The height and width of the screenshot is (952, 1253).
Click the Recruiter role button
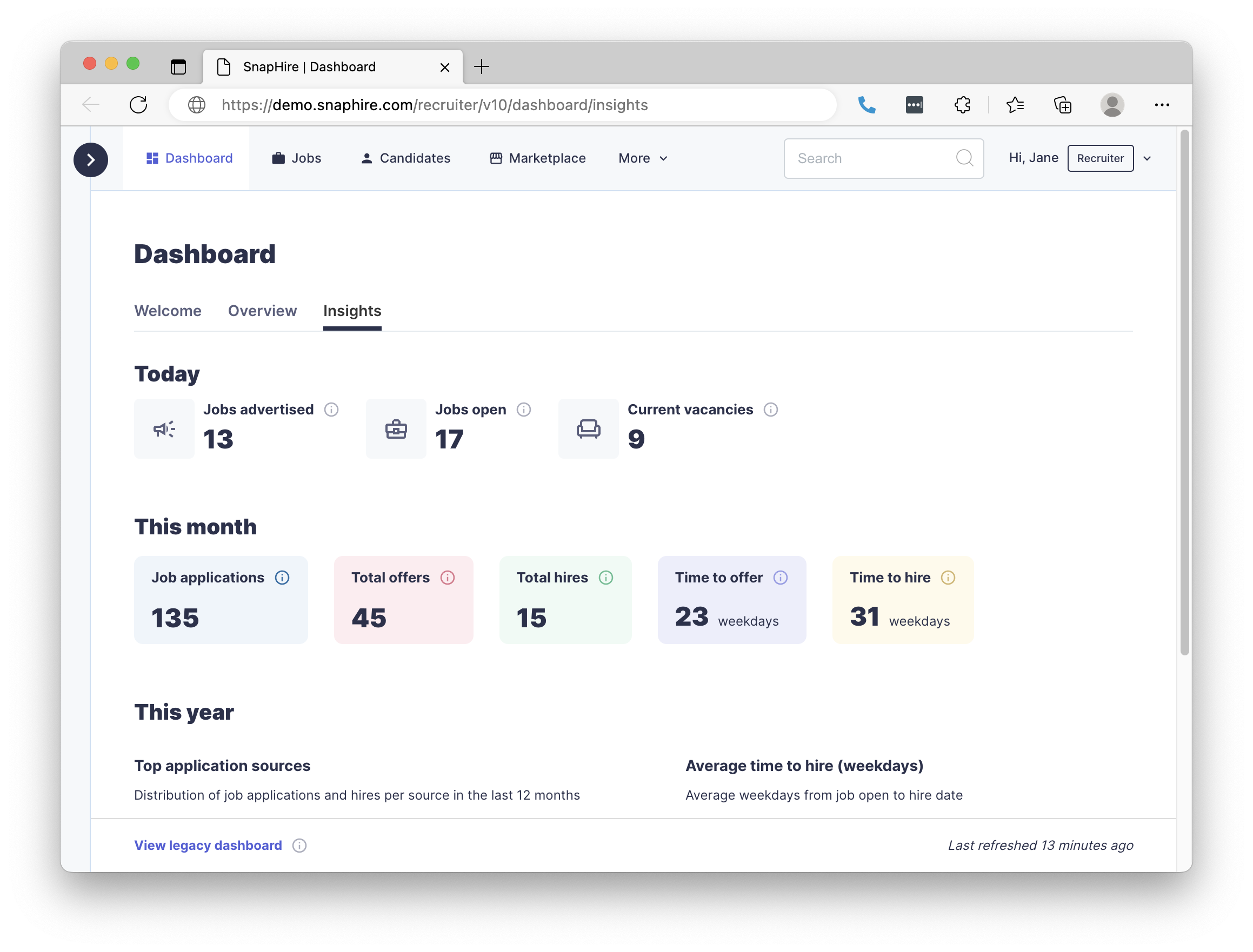coord(1100,158)
